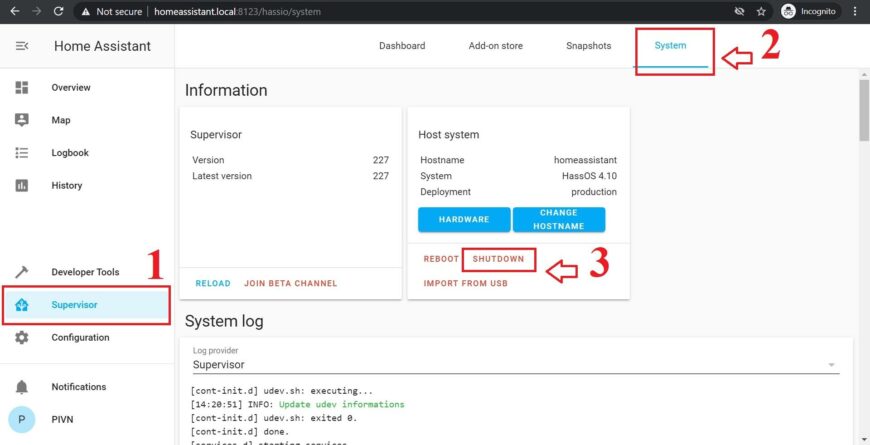
Task: Click the Map icon in sidebar
Action: (x=22, y=120)
